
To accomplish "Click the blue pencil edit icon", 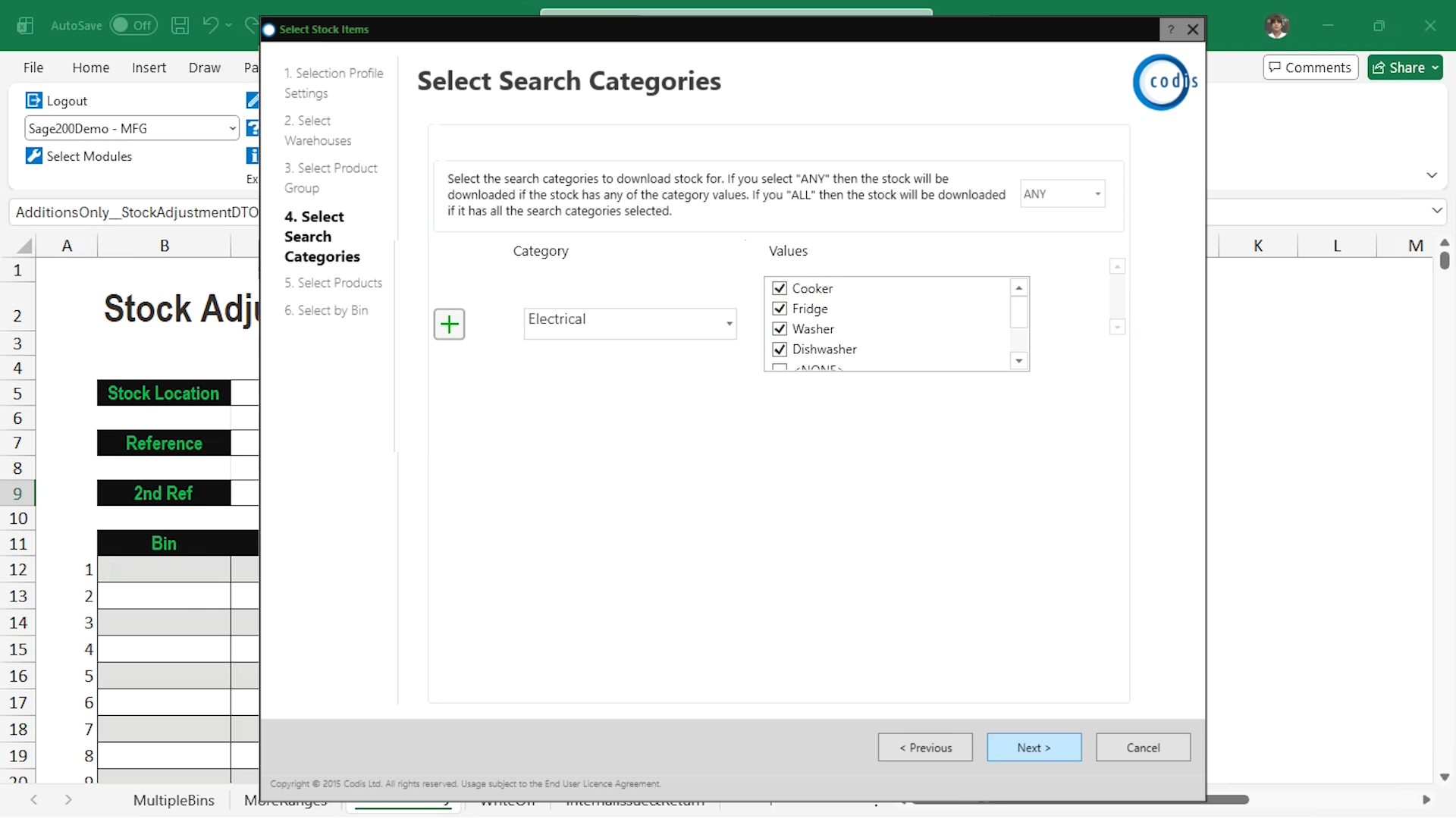I will tap(253, 99).
